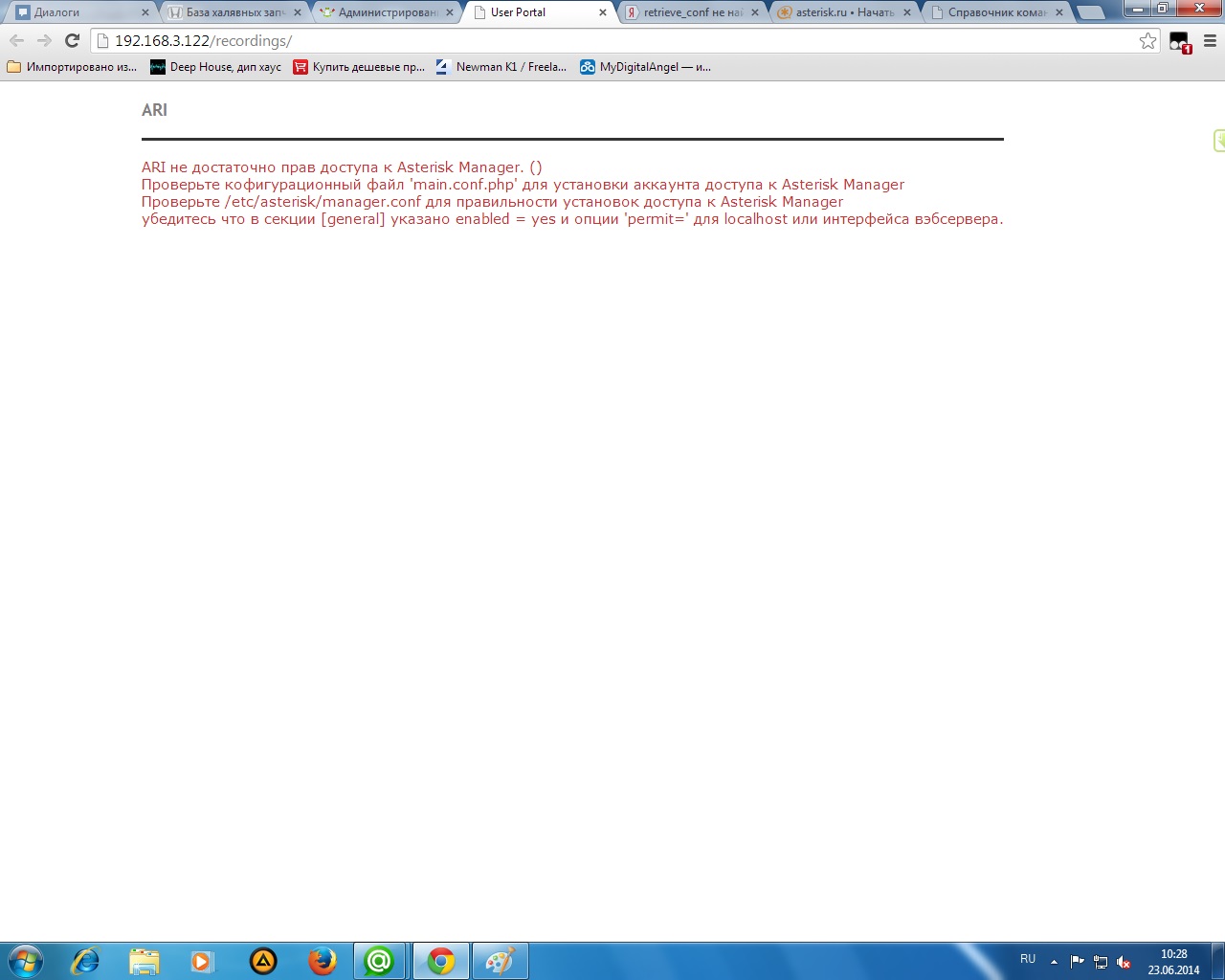Click the address bar showing 192.168.3.122/recordings/
The image size is (1225, 980).
click(x=612, y=40)
